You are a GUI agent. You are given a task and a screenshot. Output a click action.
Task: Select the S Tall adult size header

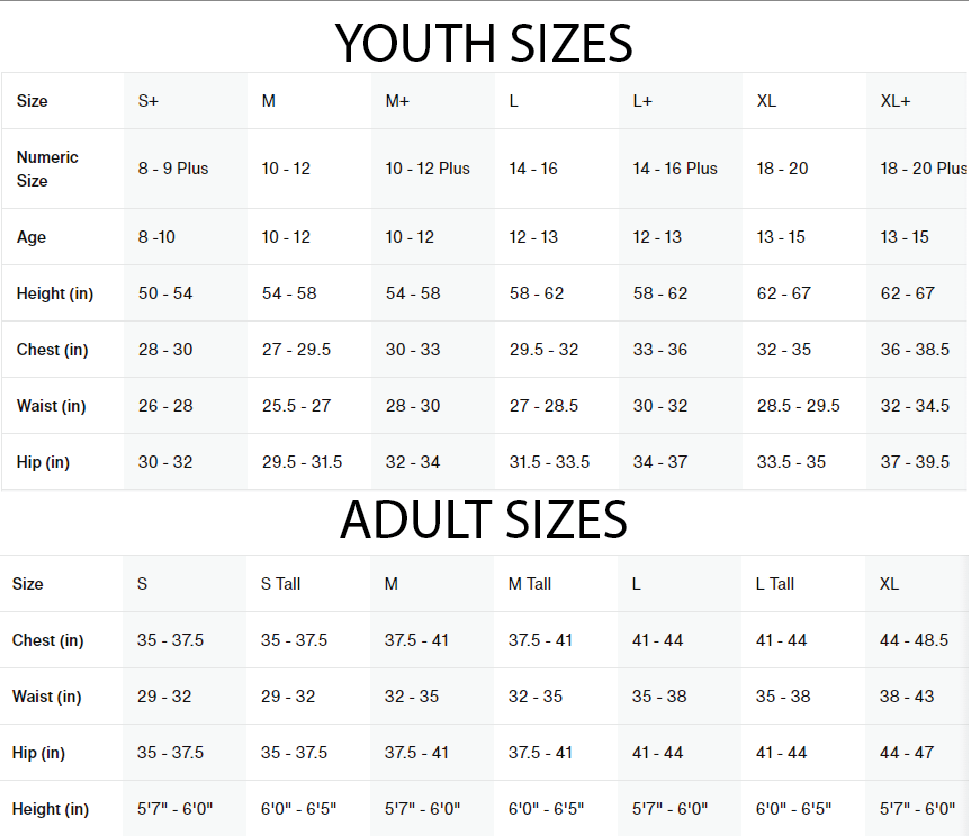280,584
